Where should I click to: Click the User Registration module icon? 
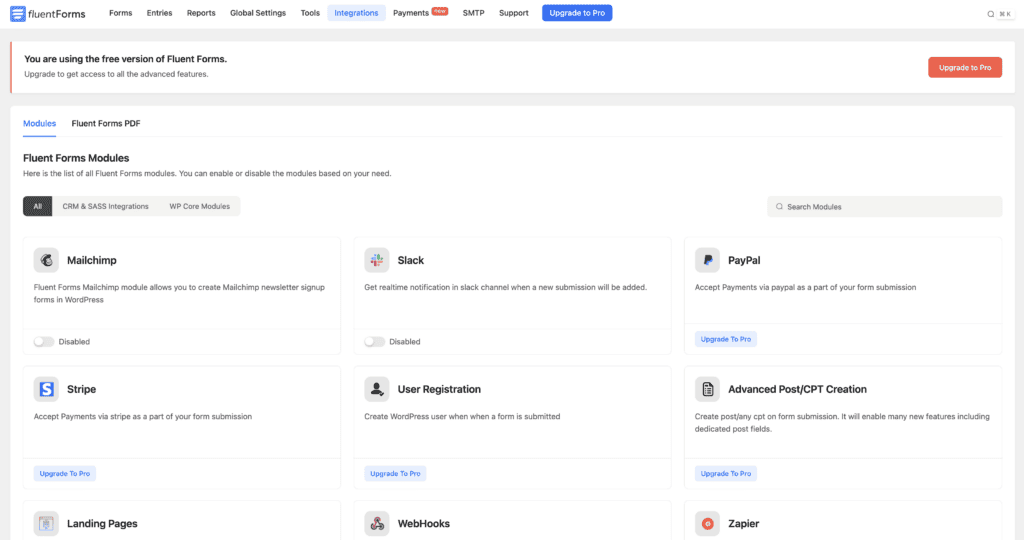pos(377,389)
